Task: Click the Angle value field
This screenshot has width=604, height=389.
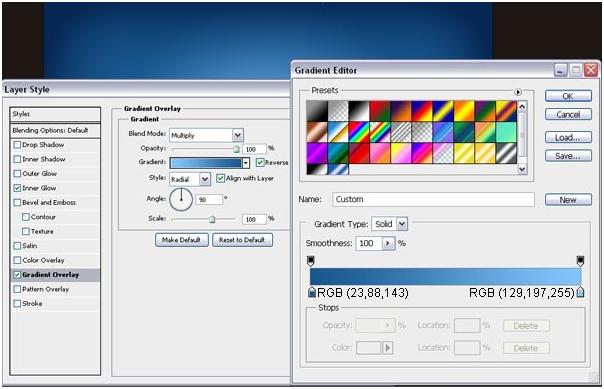Action: [209, 200]
